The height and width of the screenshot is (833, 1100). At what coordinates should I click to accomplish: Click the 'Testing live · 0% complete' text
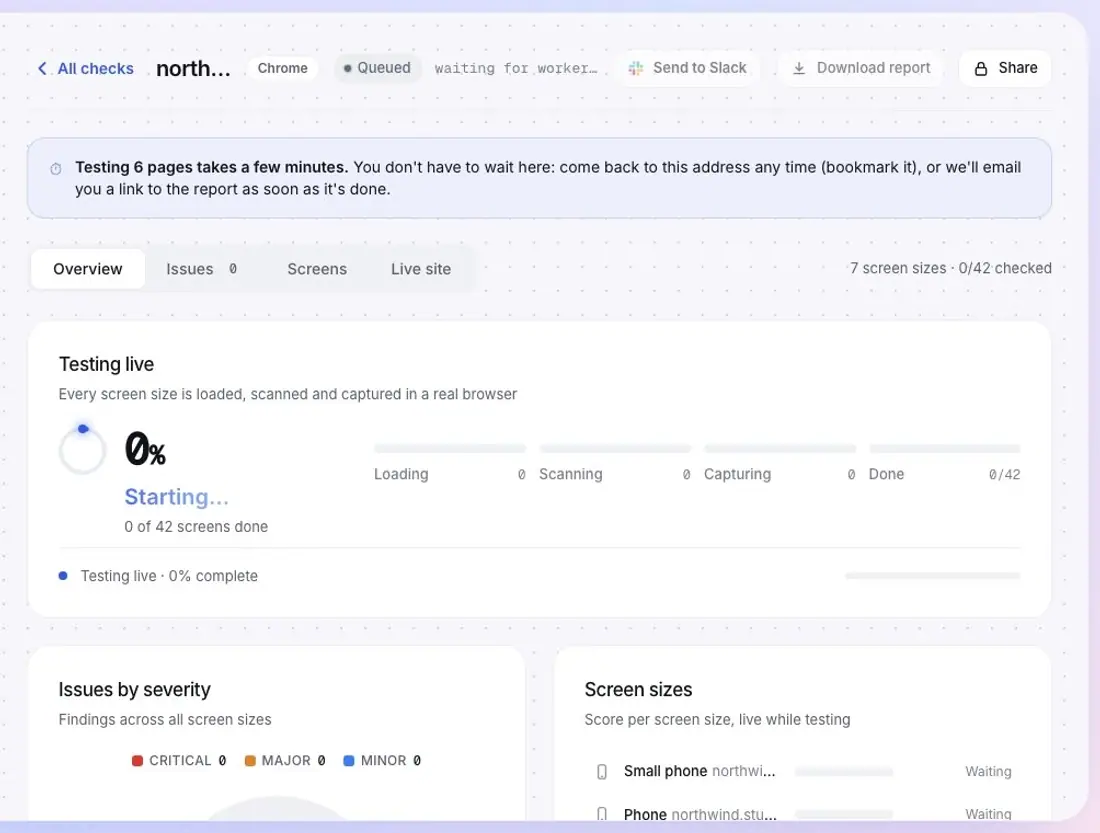pos(169,576)
